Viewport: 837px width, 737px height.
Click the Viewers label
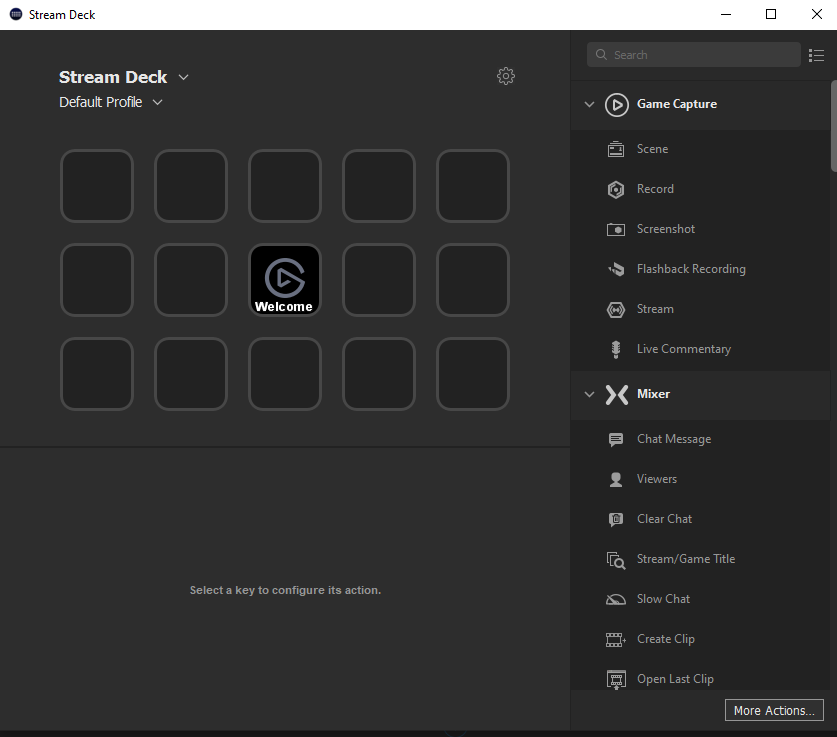[657, 479]
